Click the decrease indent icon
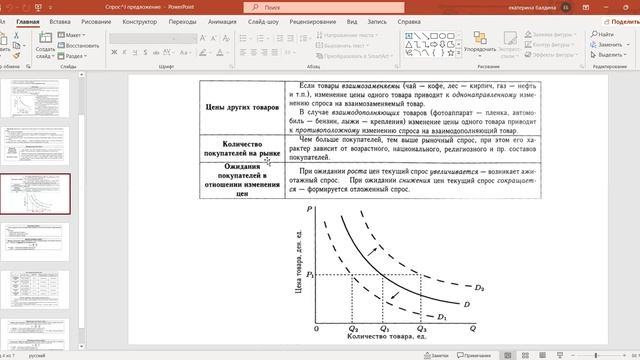The height and width of the screenshot is (360, 640). pyautogui.click(x=280, y=38)
